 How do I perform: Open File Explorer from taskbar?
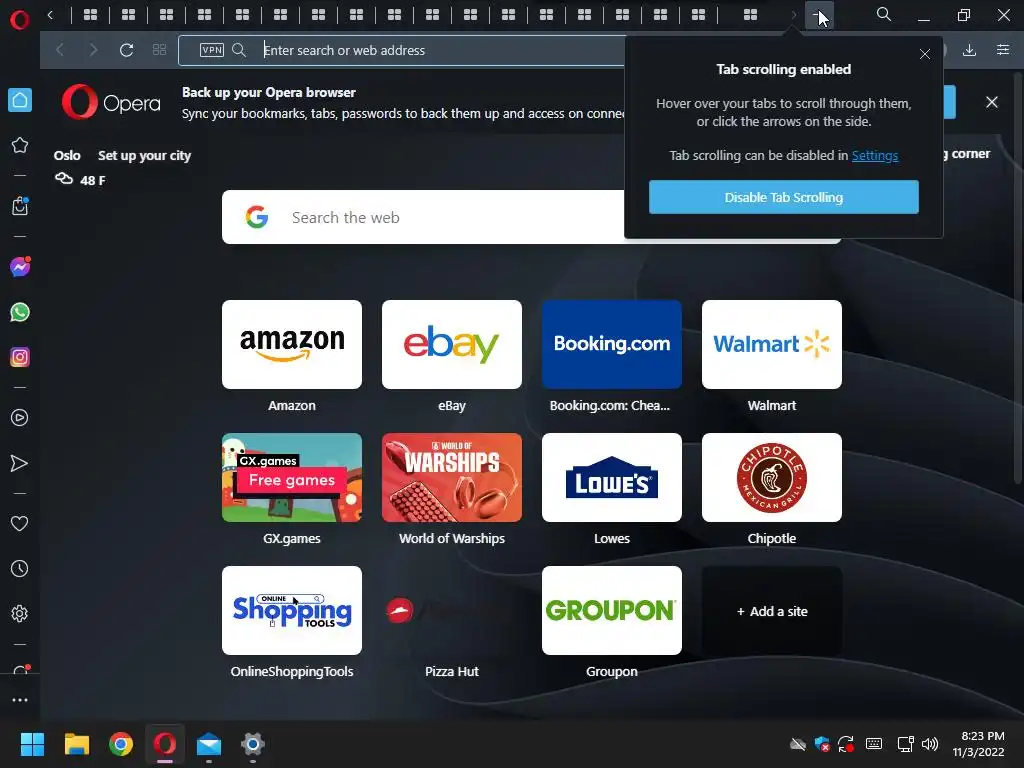(76, 744)
